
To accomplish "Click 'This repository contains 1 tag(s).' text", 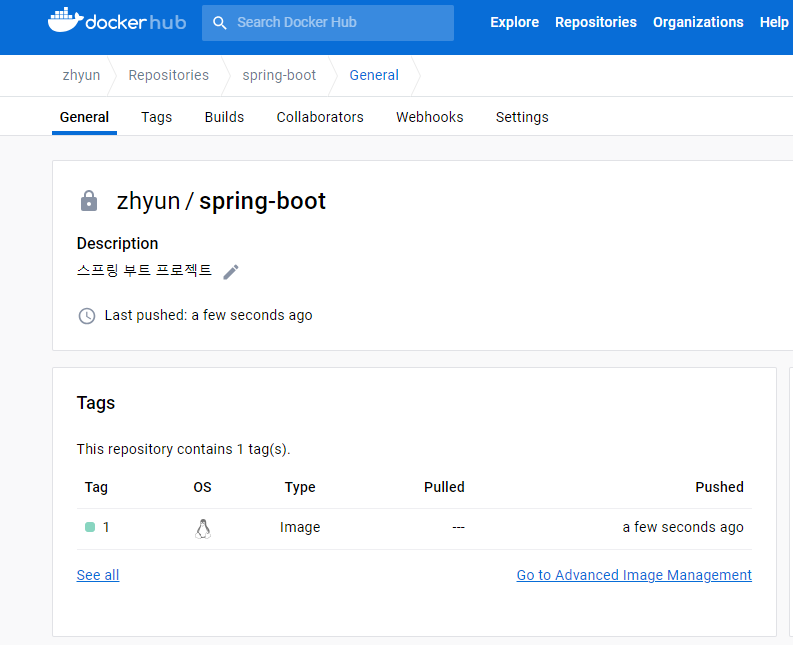I will pos(183,449).
